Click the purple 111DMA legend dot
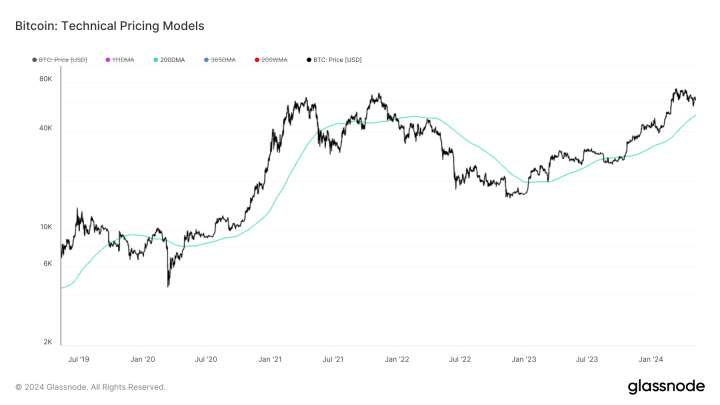The image size is (720, 405). pyautogui.click(x=108, y=60)
